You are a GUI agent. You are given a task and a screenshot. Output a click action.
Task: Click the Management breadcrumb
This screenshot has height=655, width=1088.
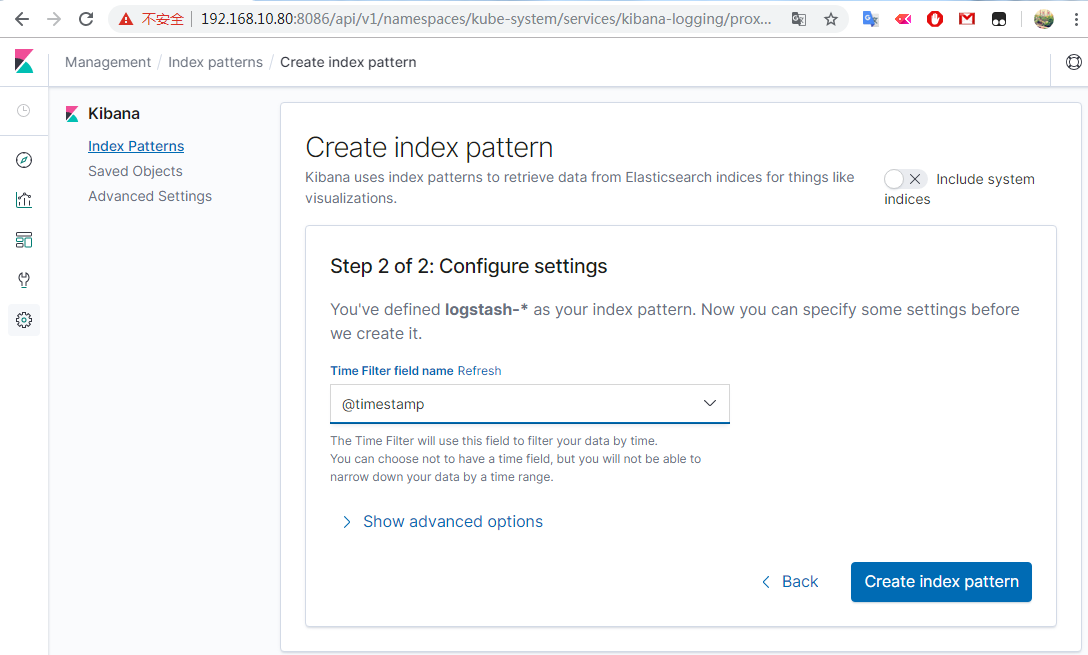(108, 62)
